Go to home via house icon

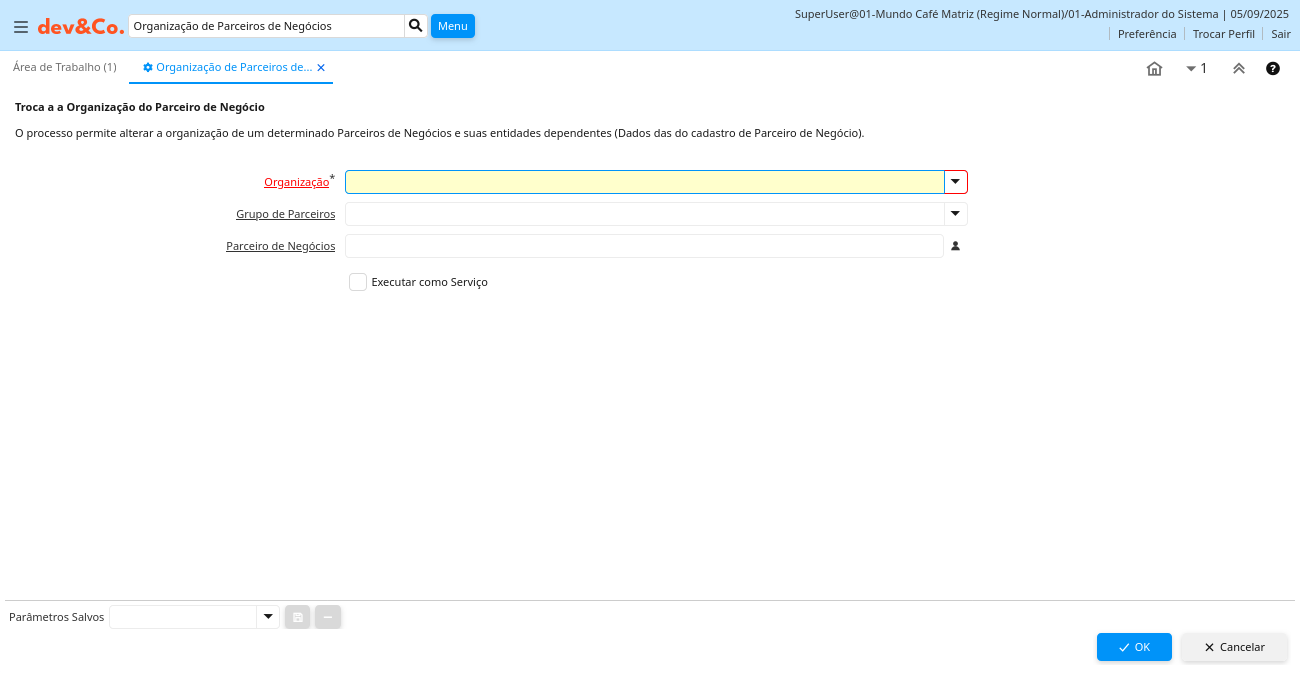click(1154, 69)
